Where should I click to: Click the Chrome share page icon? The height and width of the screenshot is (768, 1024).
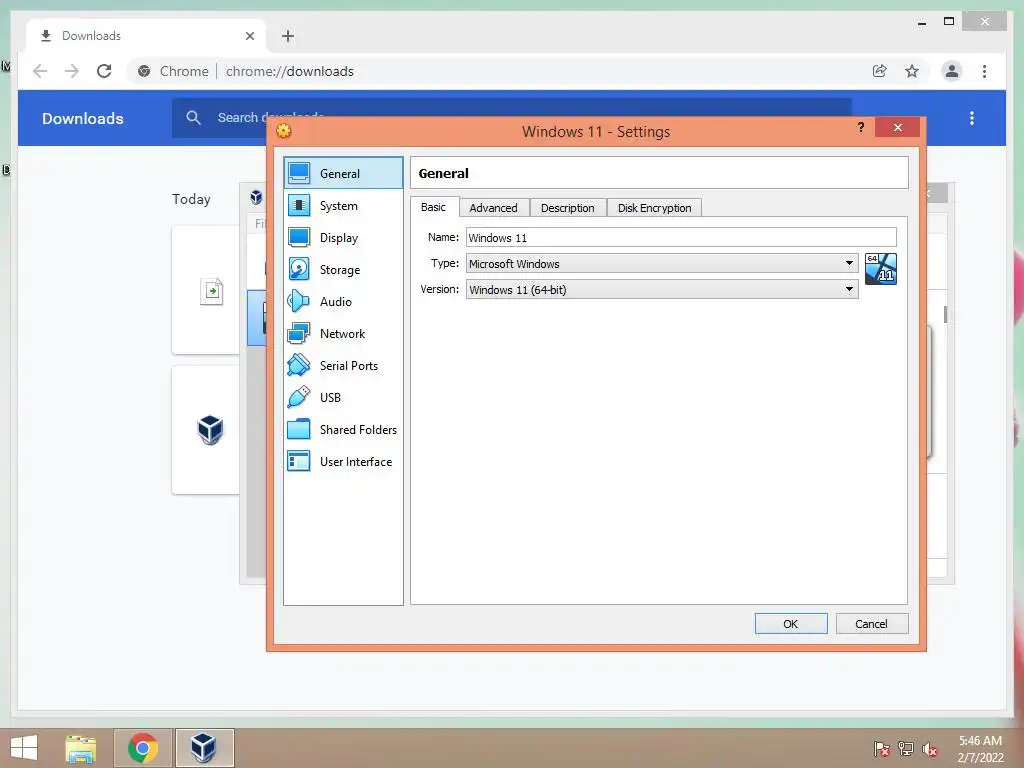click(880, 71)
